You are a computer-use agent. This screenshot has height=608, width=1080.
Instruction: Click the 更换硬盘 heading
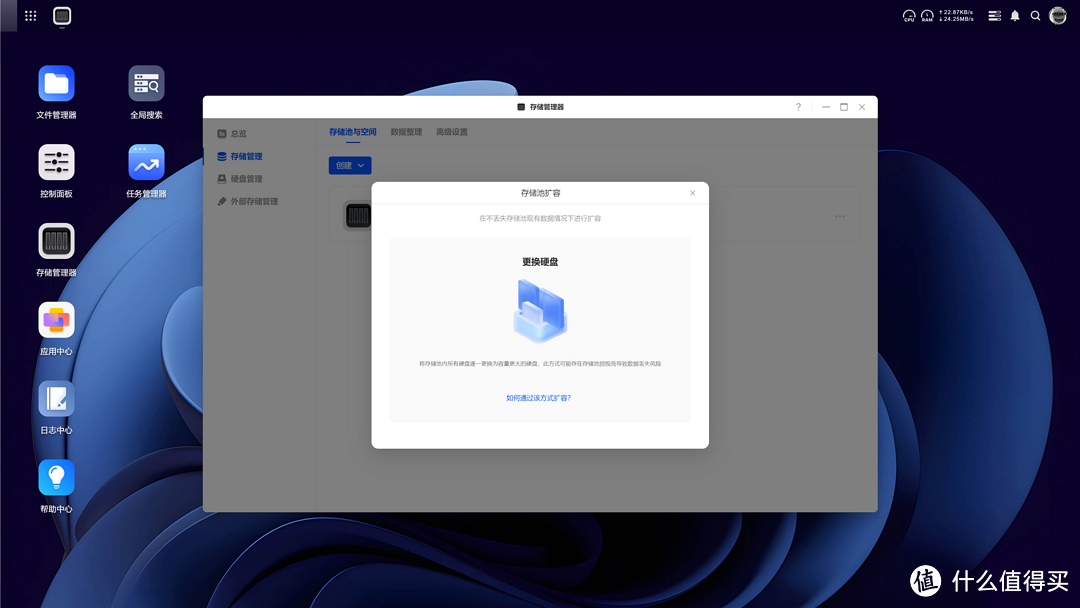point(540,262)
